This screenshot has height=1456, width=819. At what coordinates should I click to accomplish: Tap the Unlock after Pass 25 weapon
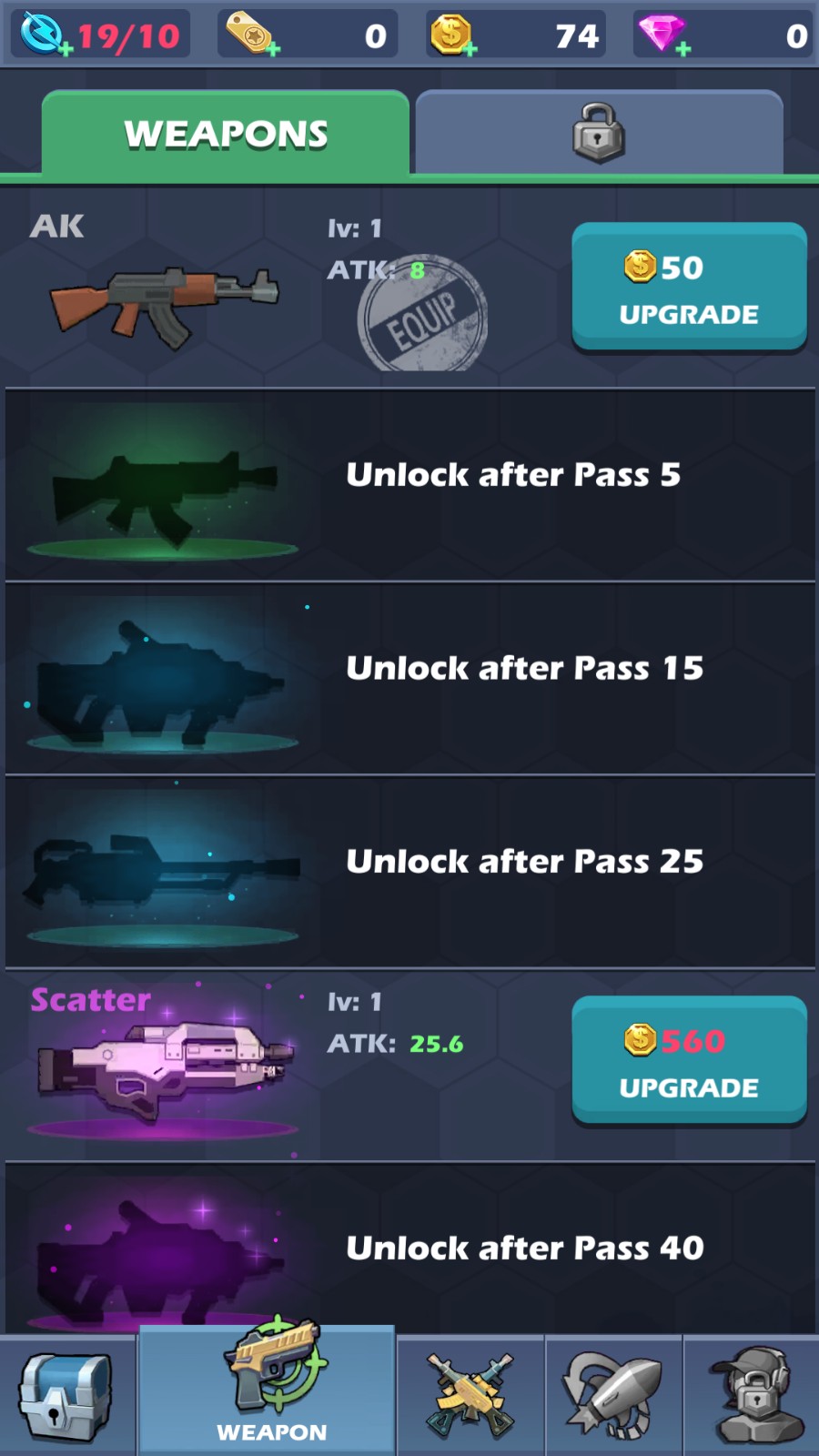(409, 871)
